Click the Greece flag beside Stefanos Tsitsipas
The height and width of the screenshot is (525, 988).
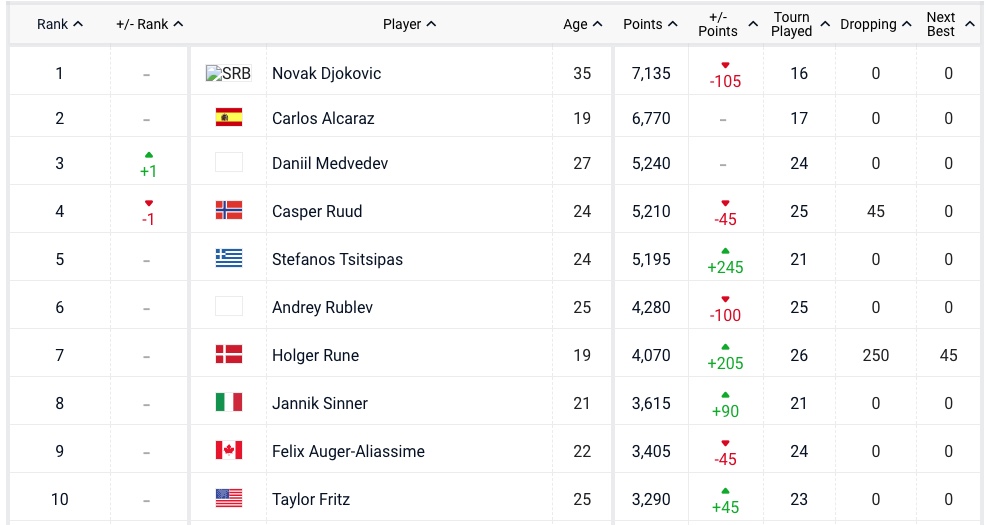(228, 258)
